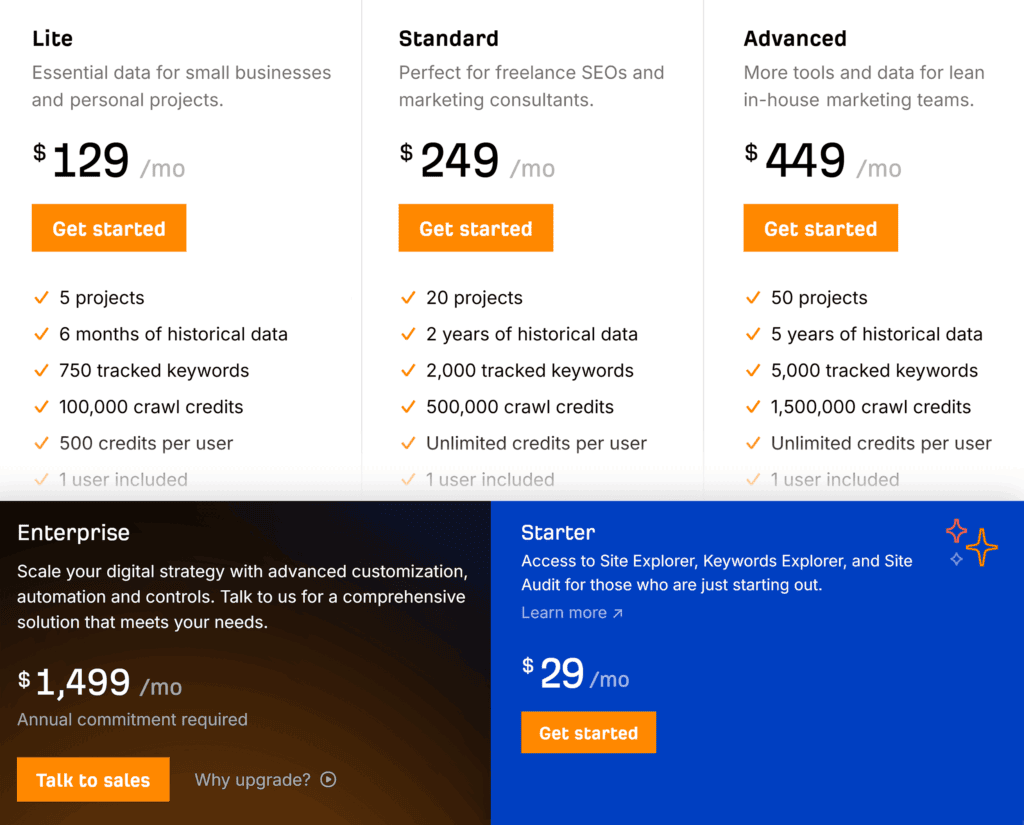The image size is (1024, 825).
Task: Click the checkmark beside "1,500,000 crawl credits"
Action: click(753, 407)
